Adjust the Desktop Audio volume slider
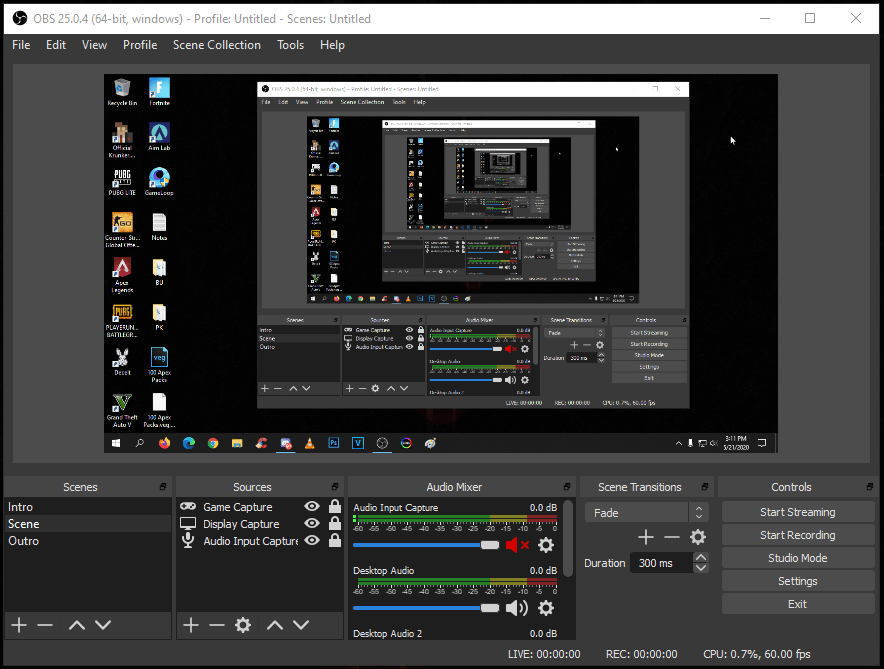 pyautogui.click(x=490, y=607)
